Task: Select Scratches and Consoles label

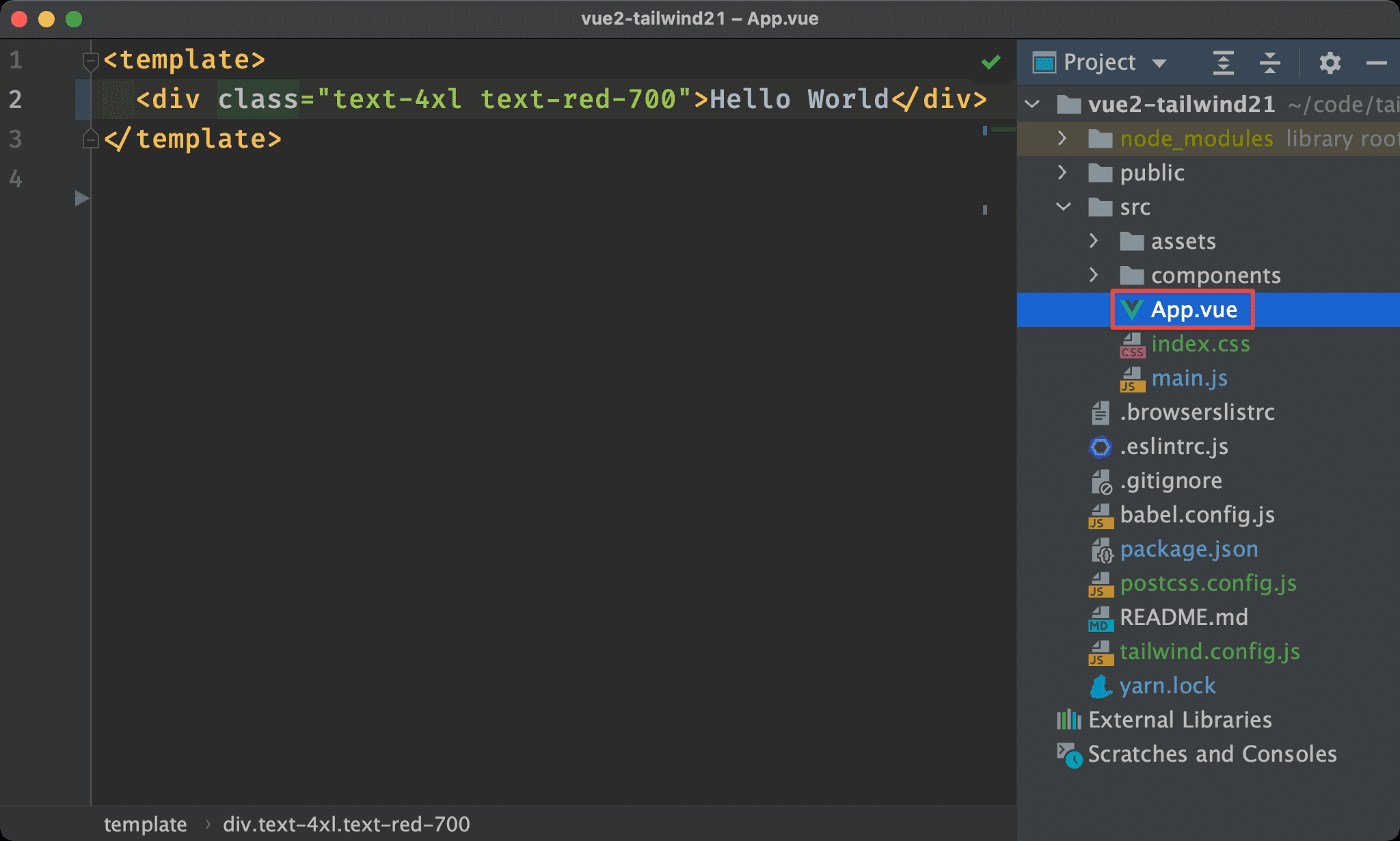Action: point(1212,754)
